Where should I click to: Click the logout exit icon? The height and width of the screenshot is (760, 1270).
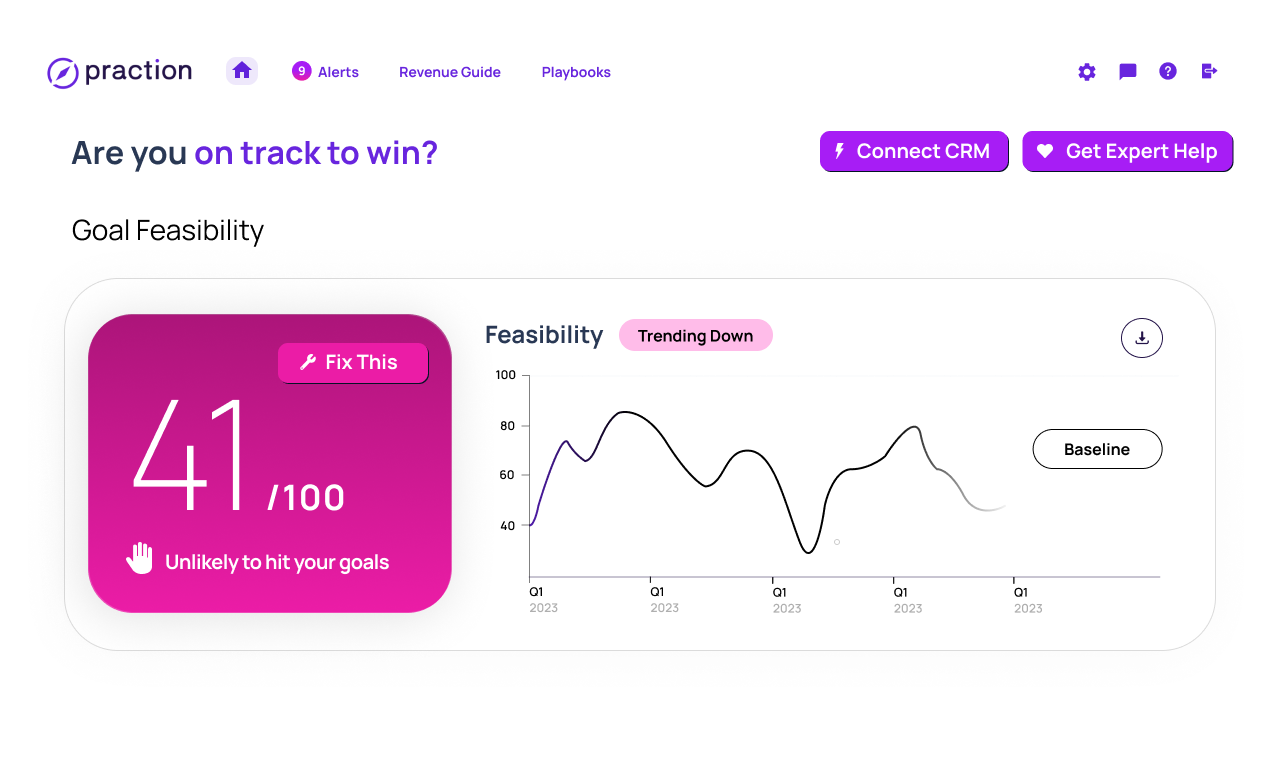click(1209, 71)
